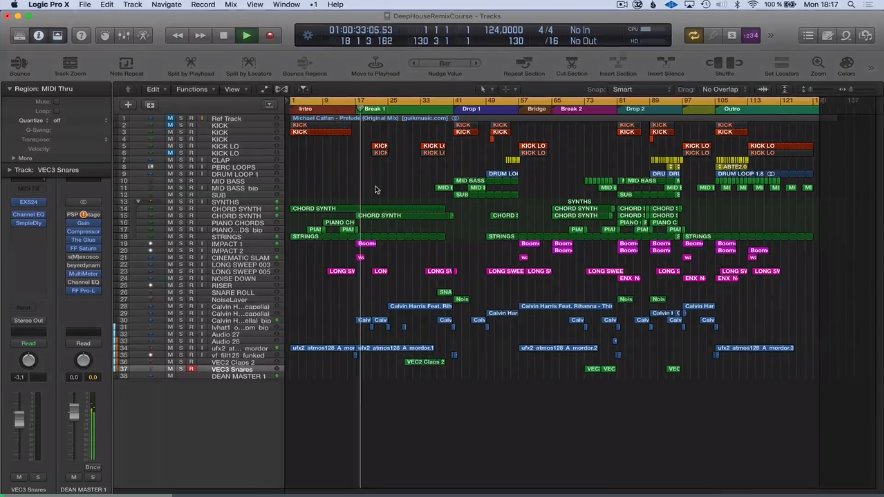The image size is (884, 497).
Task: Click the Repeat Section icon
Action: [524, 63]
